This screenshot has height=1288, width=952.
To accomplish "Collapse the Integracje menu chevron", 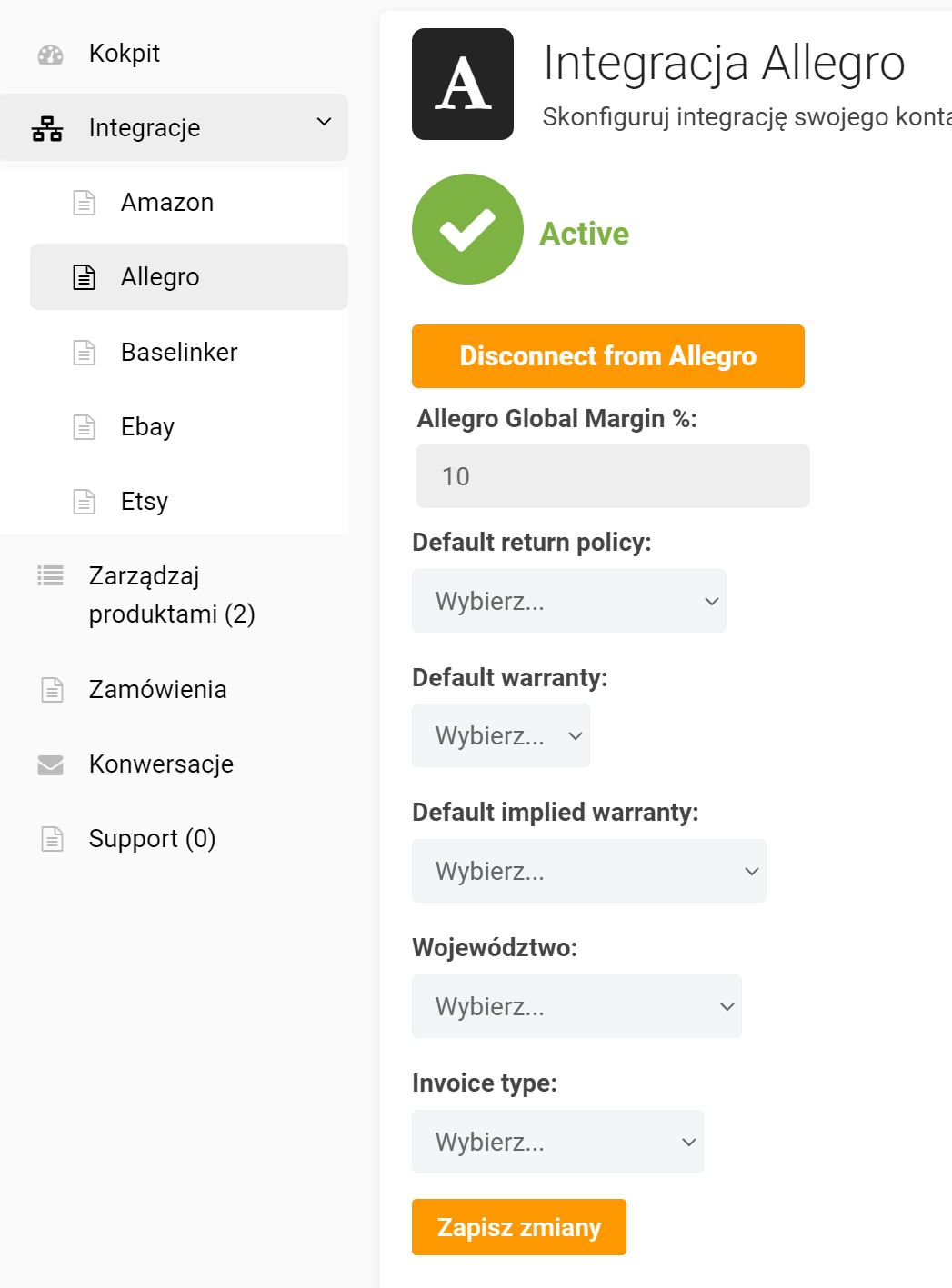I will point(324,122).
